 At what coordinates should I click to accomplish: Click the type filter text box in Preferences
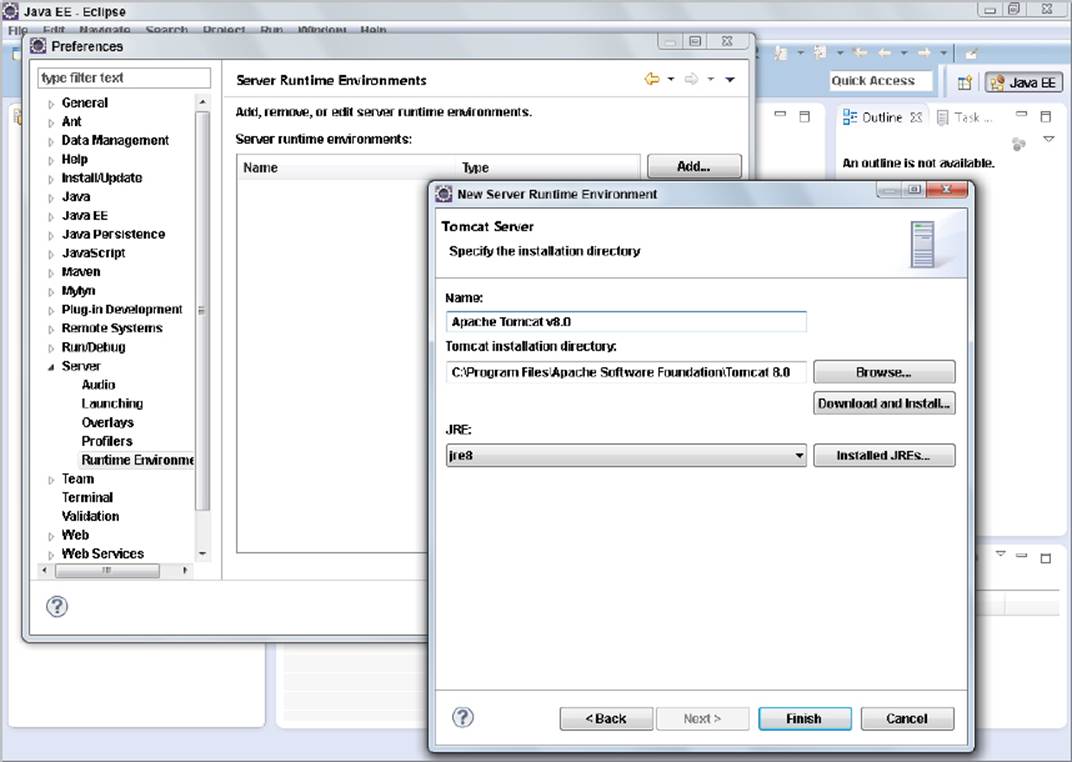124,78
